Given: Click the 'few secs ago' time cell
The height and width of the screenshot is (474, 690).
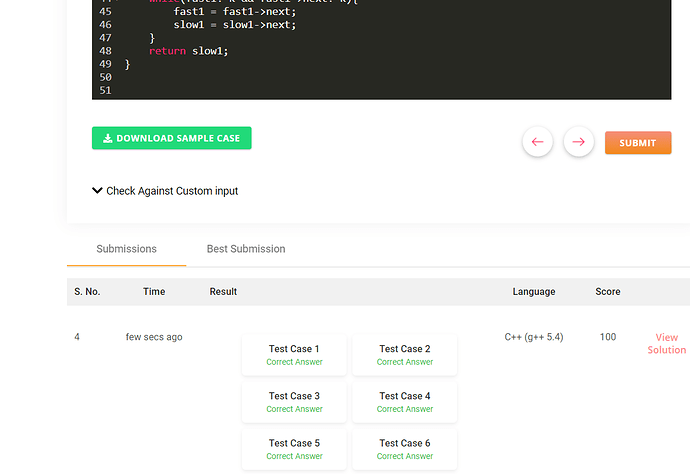Looking at the screenshot, I should point(154,337).
